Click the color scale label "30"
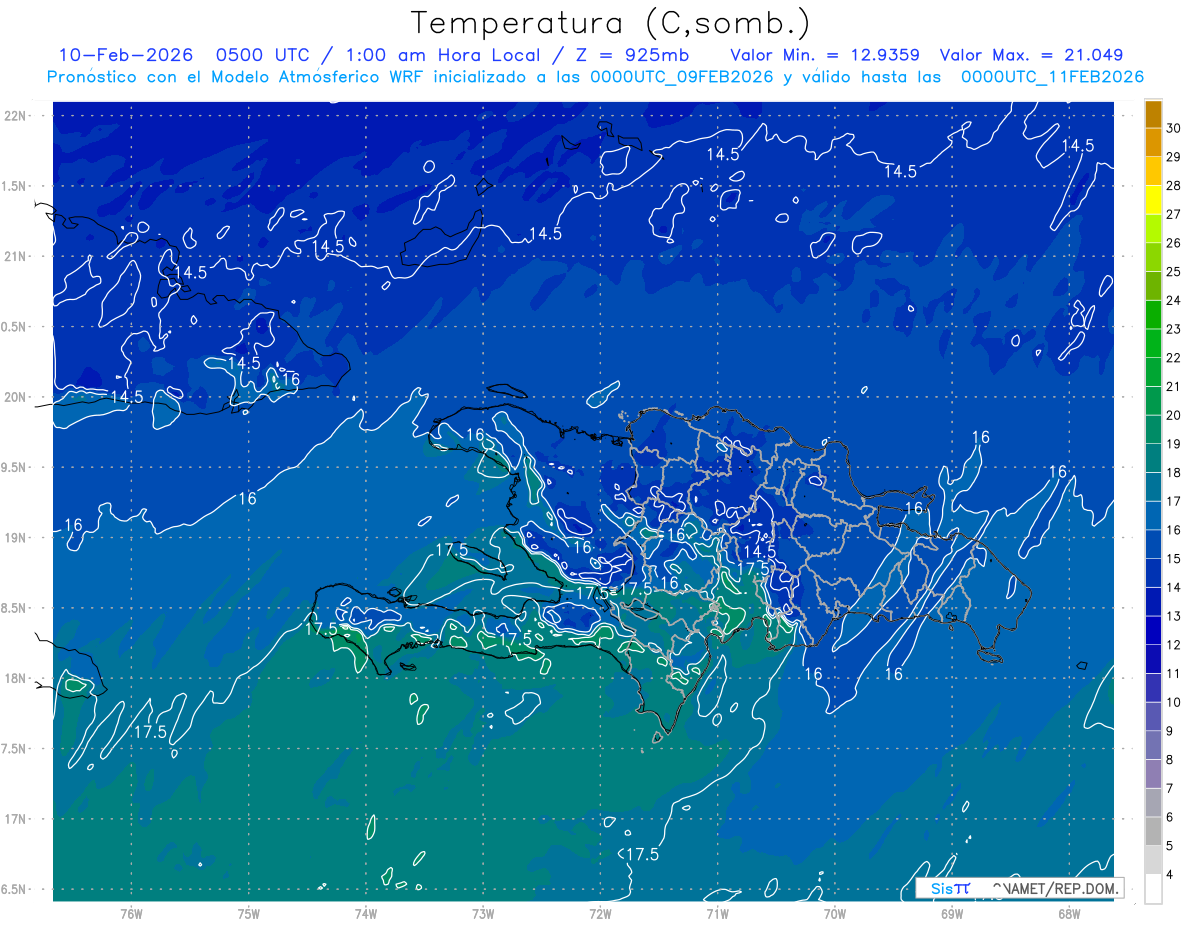This screenshot has width=1200, height=927. tap(1174, 129)
